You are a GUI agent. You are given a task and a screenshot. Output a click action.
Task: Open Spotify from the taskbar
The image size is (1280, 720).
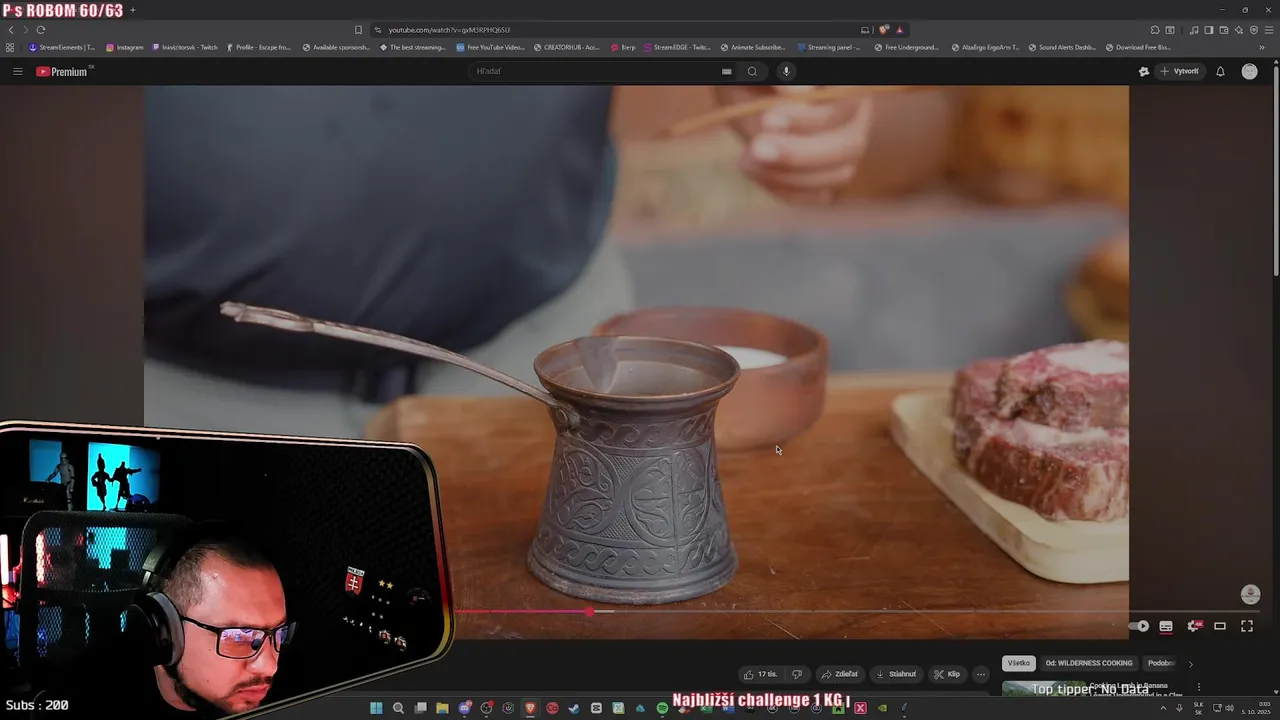click(x=662, y=708)
